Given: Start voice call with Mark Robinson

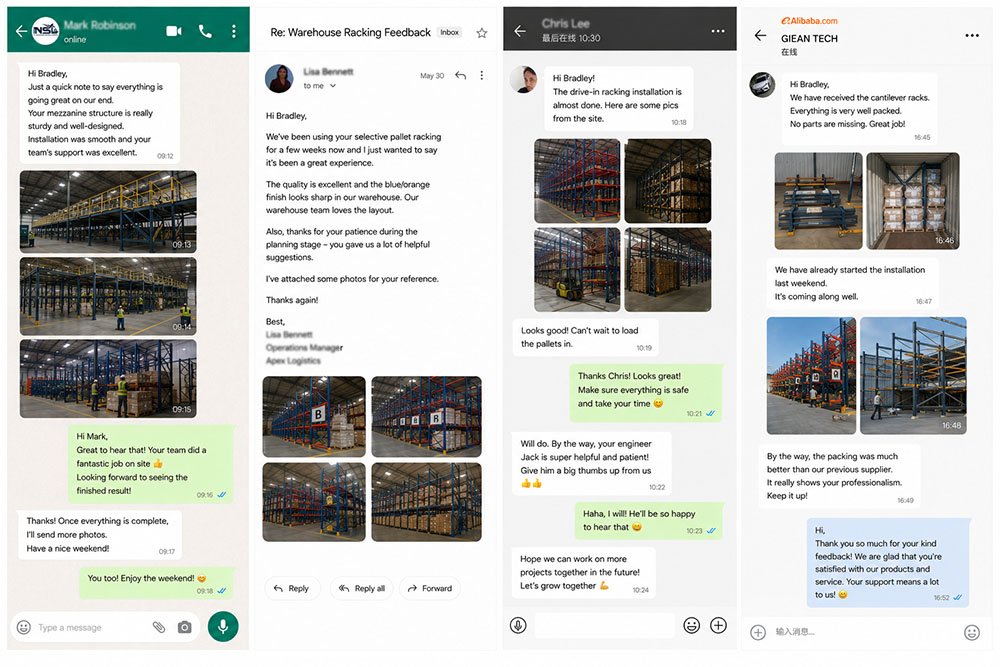Looking at the screenshot, I should [205, 31].
